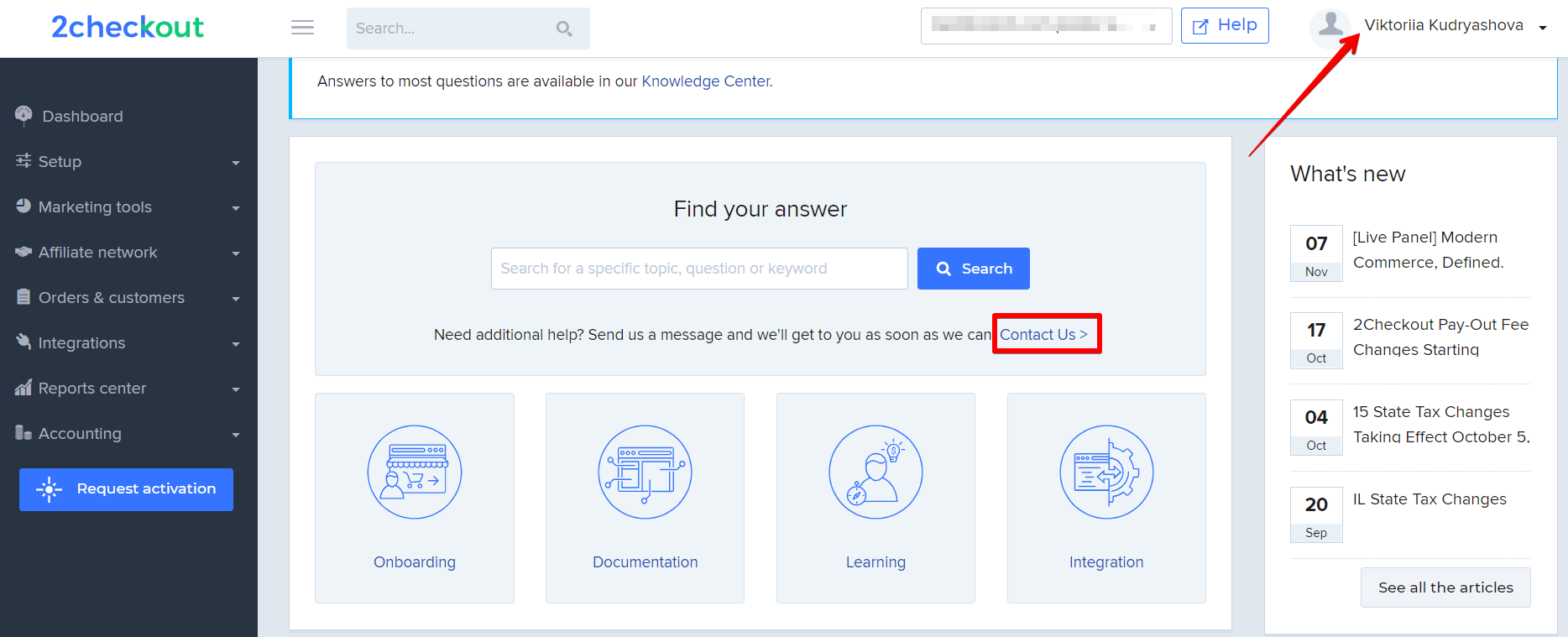Click the magnifier icon in top search
Image resolution: width=1568 pixels, height=637 pixels.
coord(564,29)
